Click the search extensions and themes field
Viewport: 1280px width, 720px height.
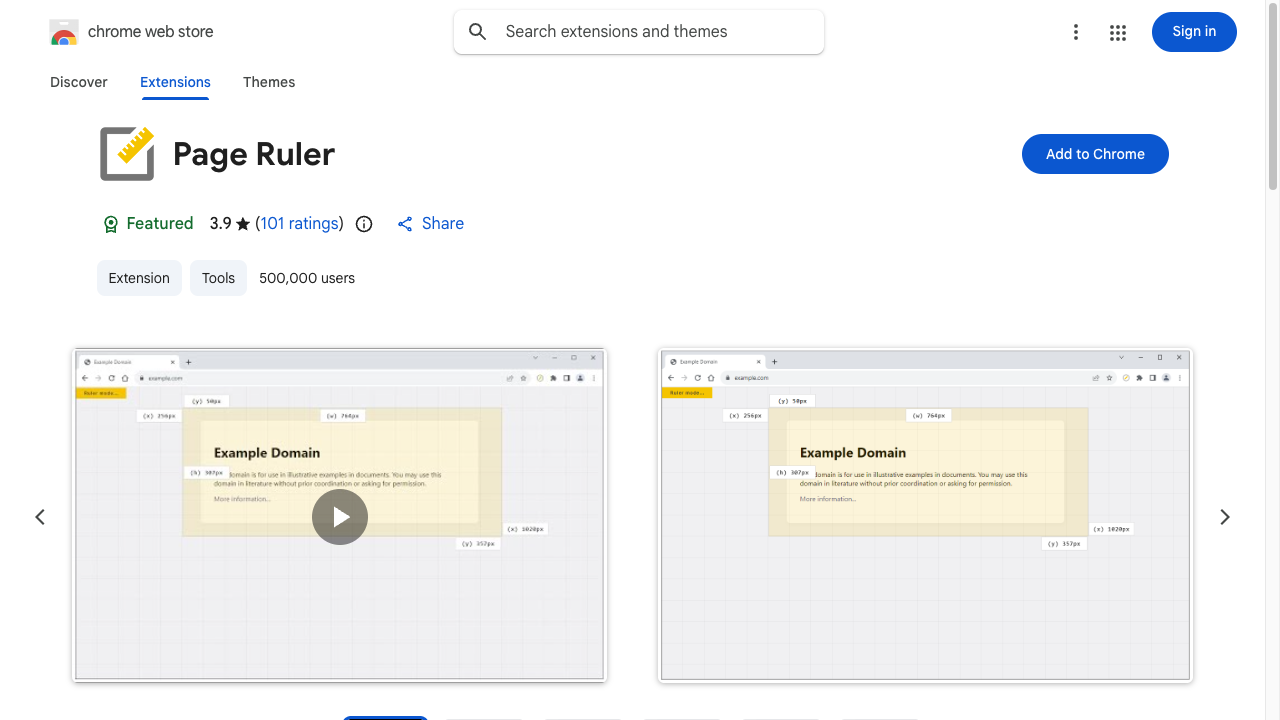coord(639,32)
